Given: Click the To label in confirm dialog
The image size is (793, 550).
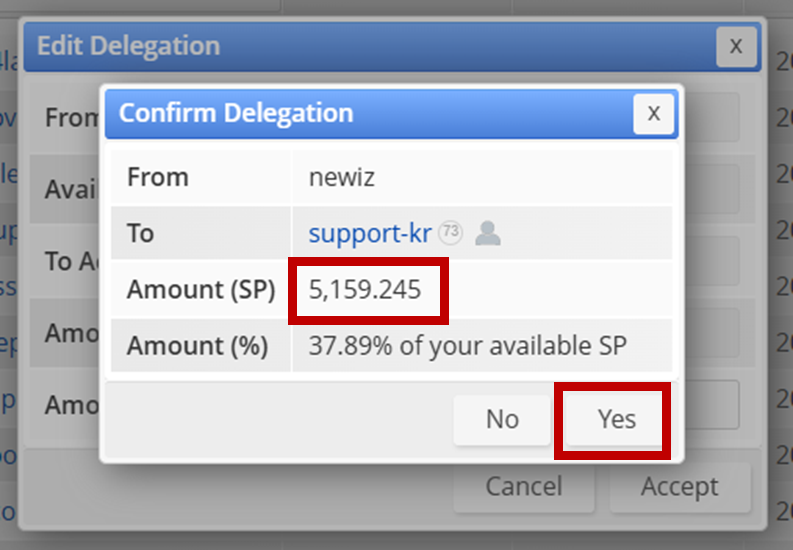Looking at the screenshot, I should coord(140,233).
